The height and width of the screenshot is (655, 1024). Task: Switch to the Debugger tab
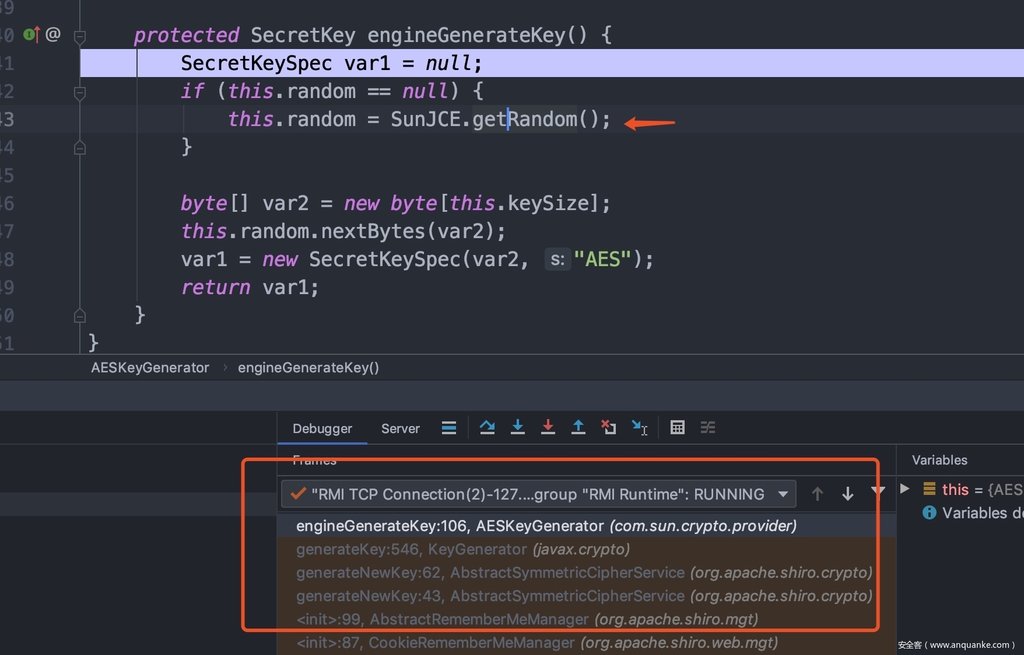(322, 428)
